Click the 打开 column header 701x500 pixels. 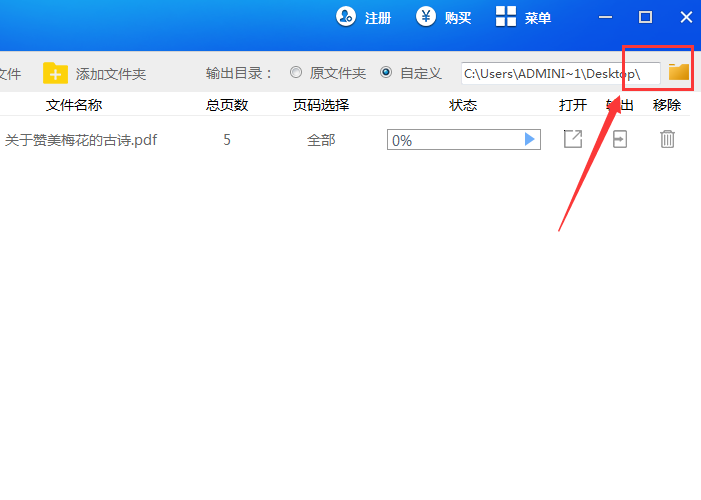(x=573, y=105)
